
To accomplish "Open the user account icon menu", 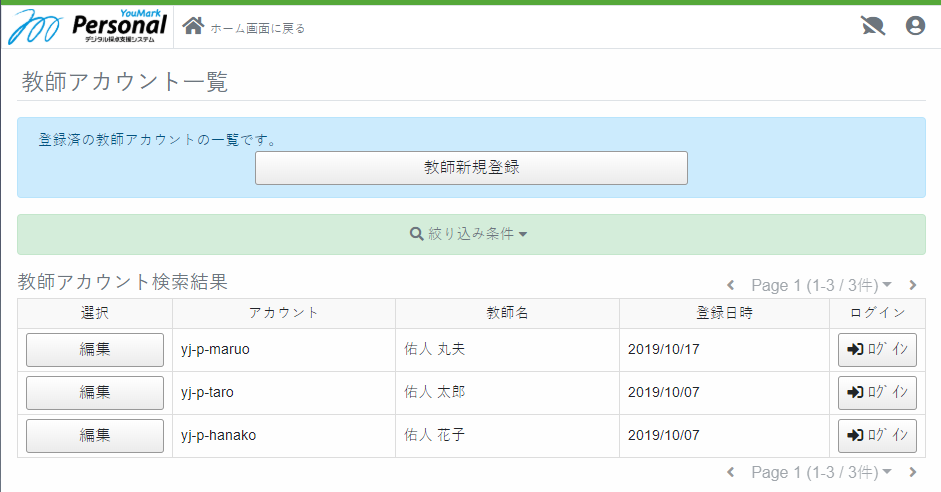I will coord(915,26).
